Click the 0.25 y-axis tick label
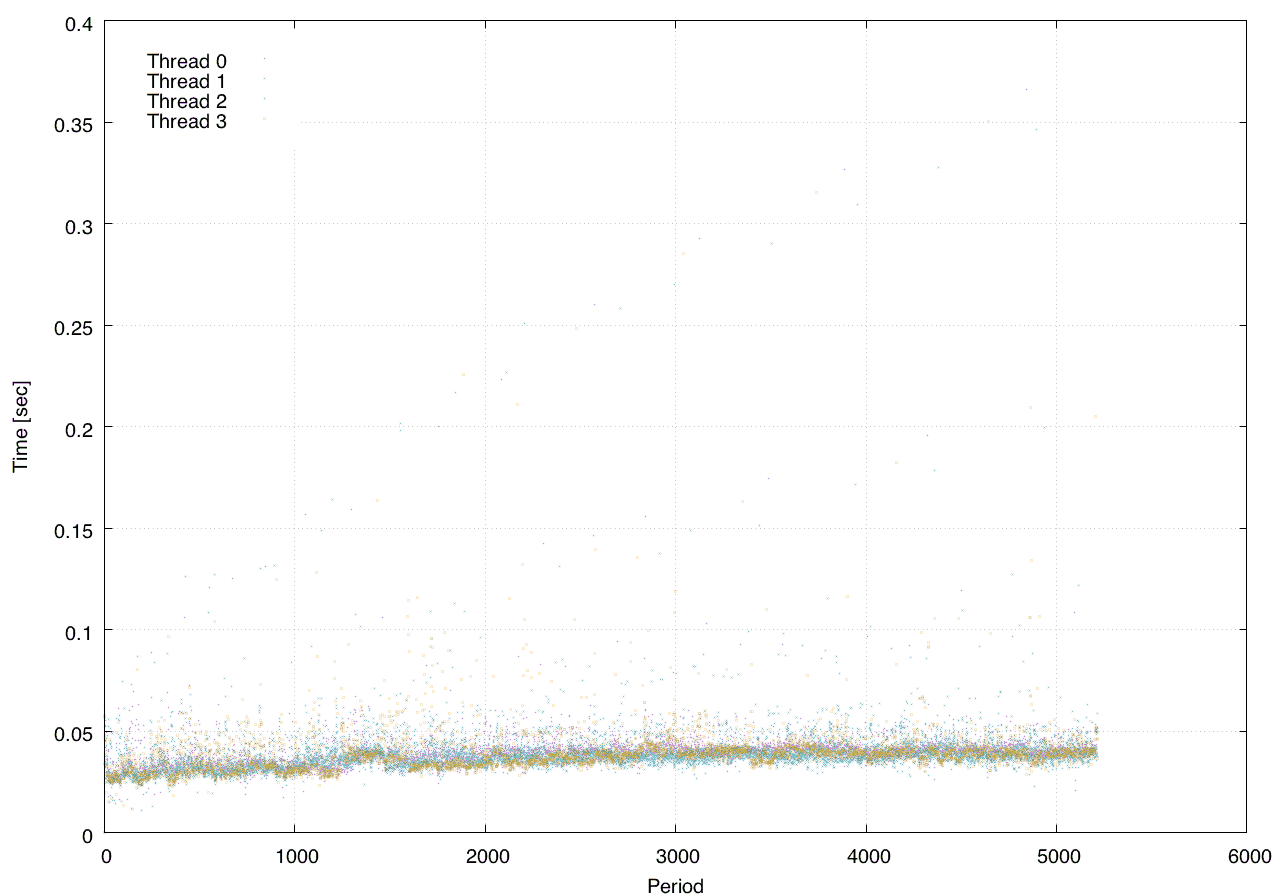 coord(73,327)
